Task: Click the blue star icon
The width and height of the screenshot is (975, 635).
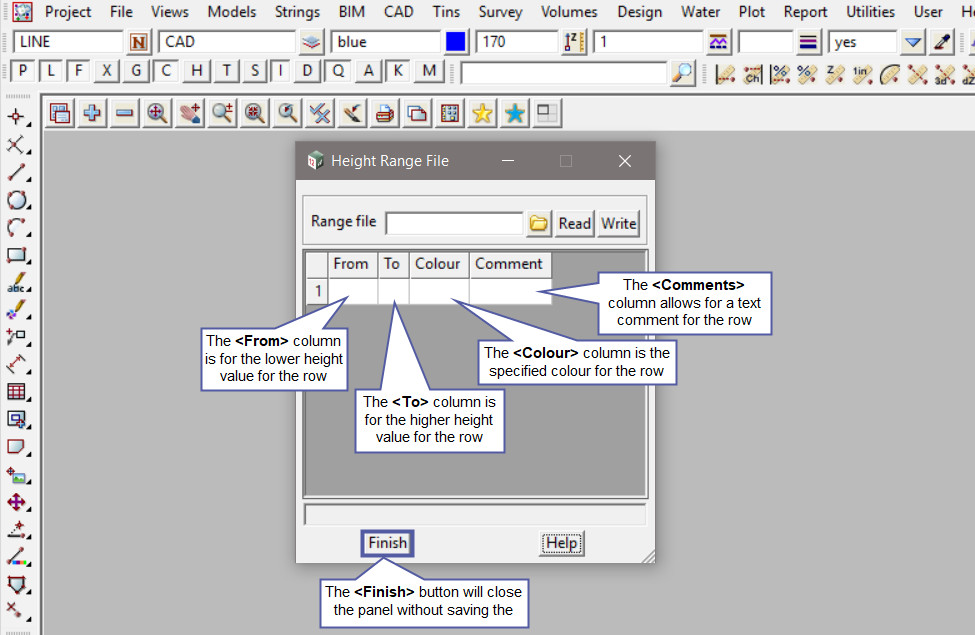Action: coord(514,113)
